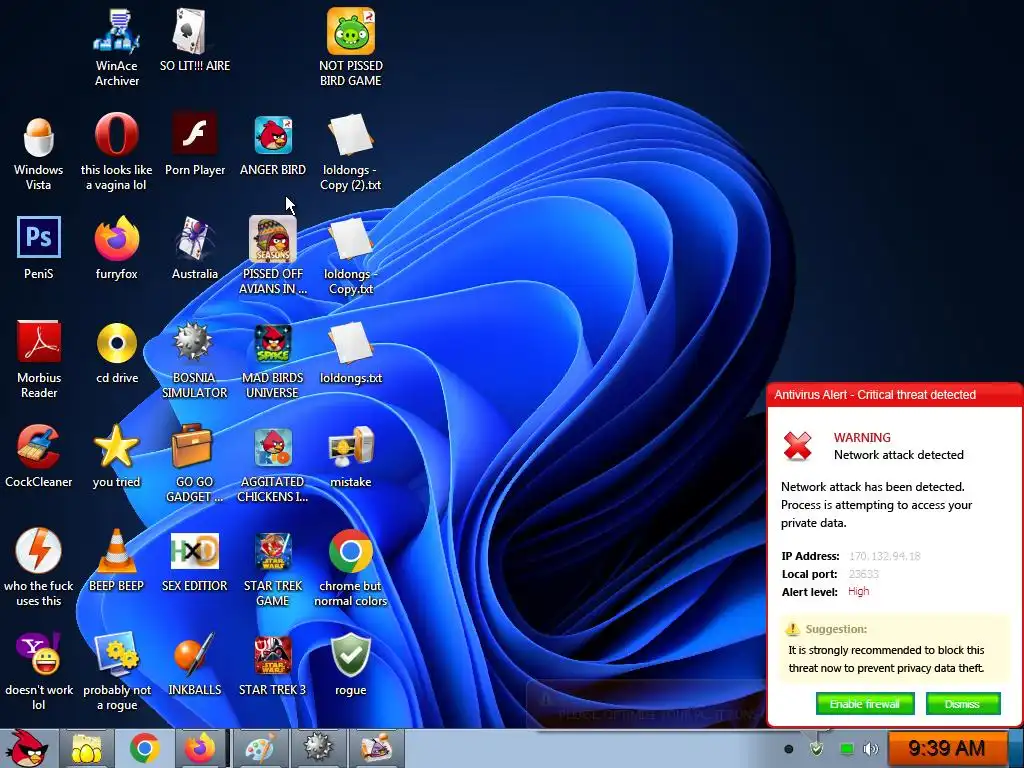Click the yellow Suggestion warning icon
Image resolution: width=1024 pixels, height=768 pixels.
[793, 629]
